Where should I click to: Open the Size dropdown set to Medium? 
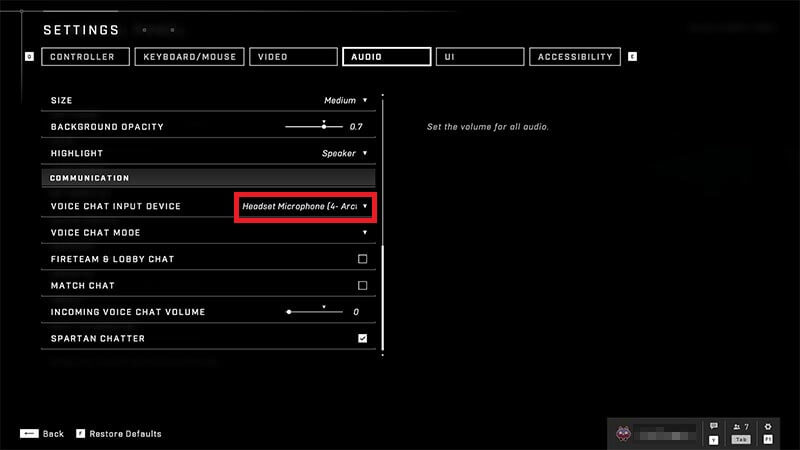pyautogui.click(x=345, y=101)
